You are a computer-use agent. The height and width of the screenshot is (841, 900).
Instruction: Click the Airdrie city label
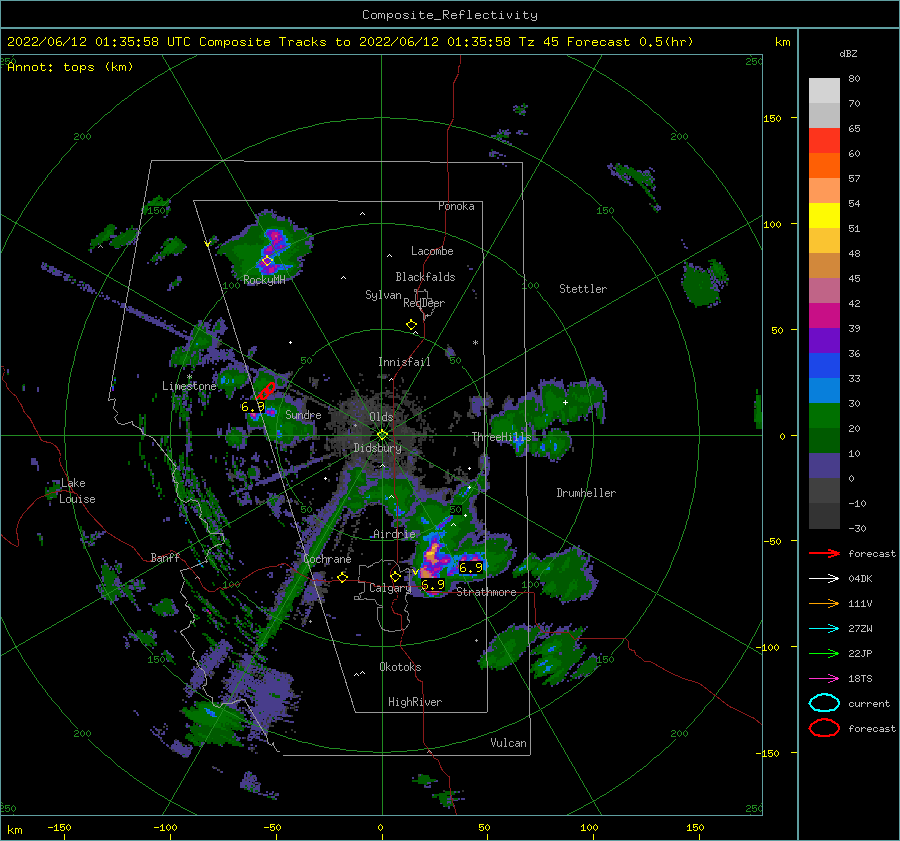coord(394,534)
